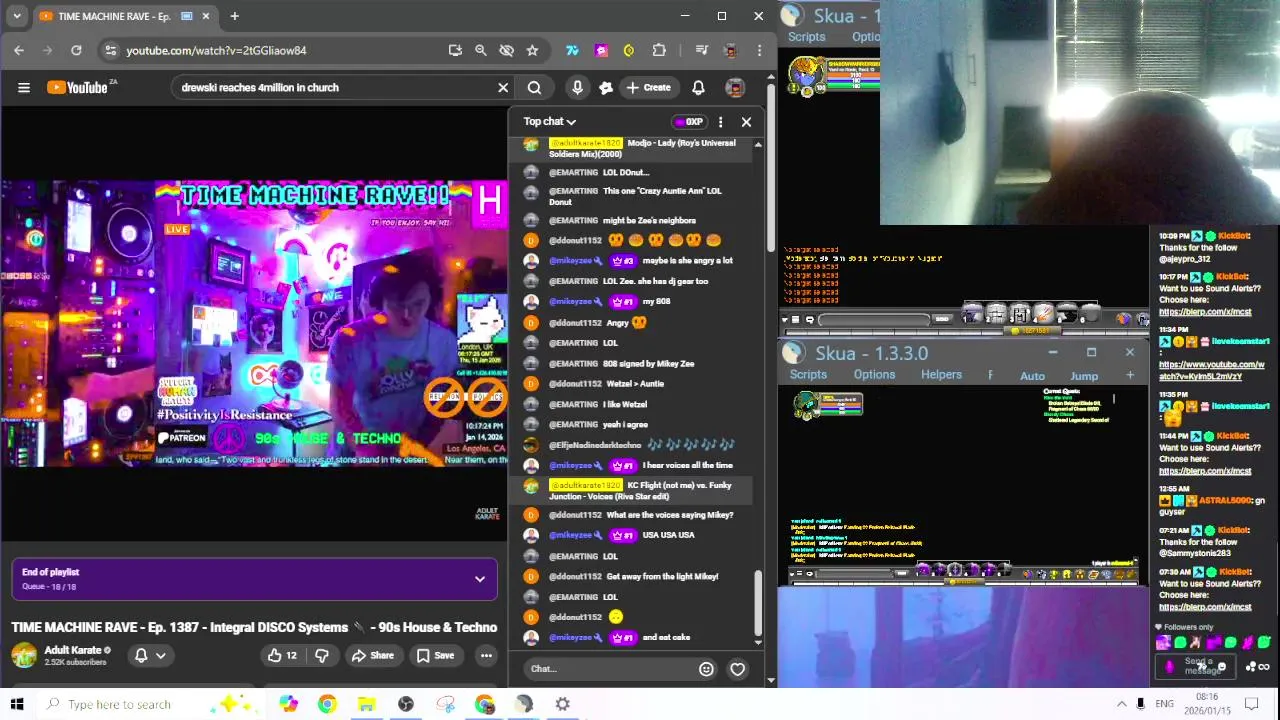Open the Windows notification center
The image size is (1280, 720).
click(1252, 704)
